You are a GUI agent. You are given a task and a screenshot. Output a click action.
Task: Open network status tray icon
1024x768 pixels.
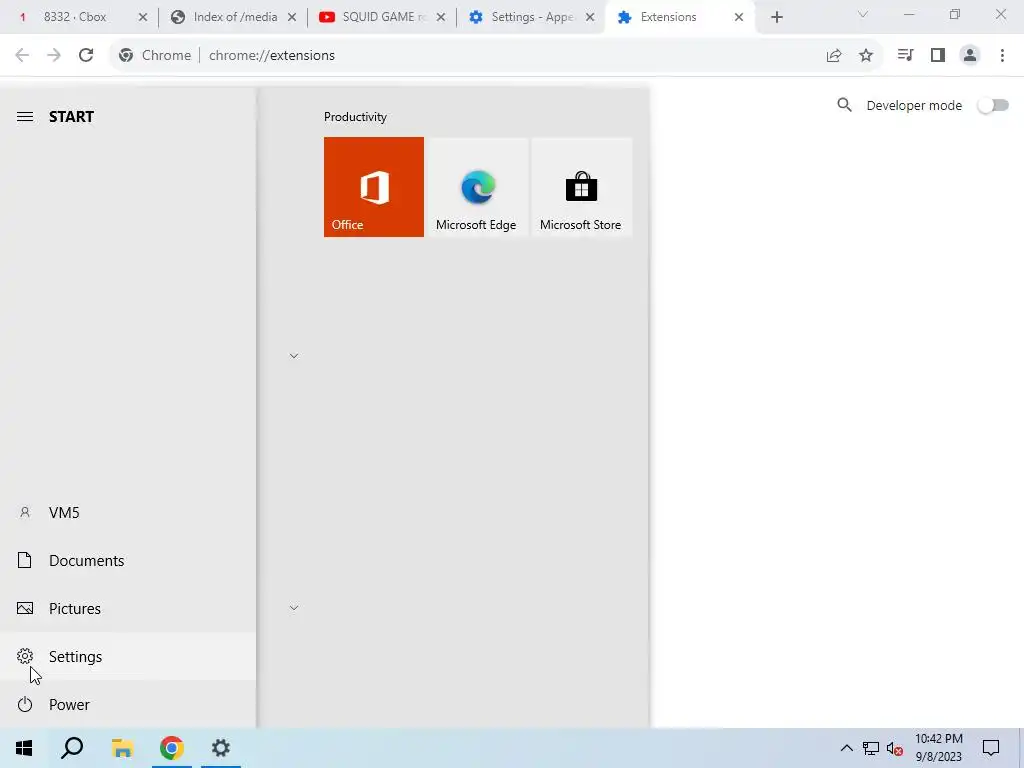tap(871, 748)
